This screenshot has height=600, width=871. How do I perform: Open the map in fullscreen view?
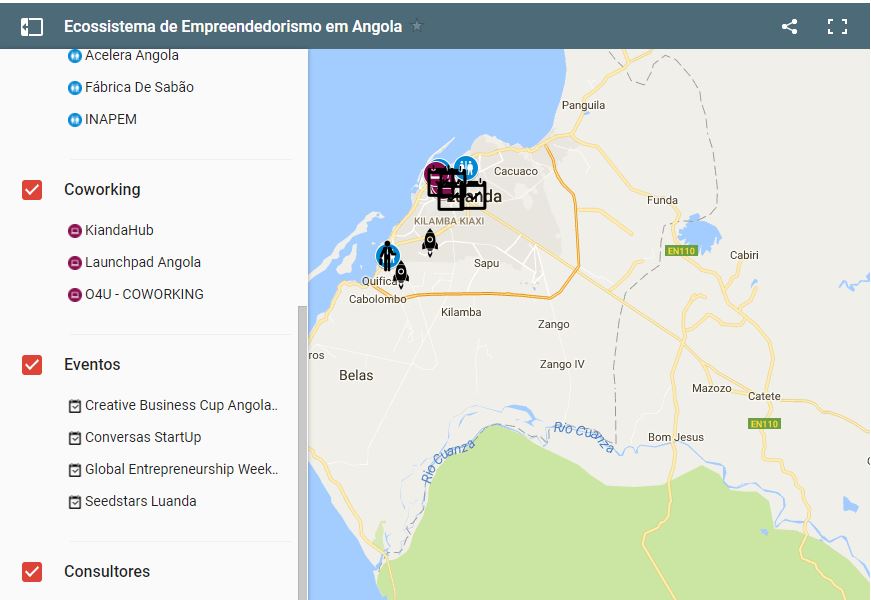pos(837,27)
